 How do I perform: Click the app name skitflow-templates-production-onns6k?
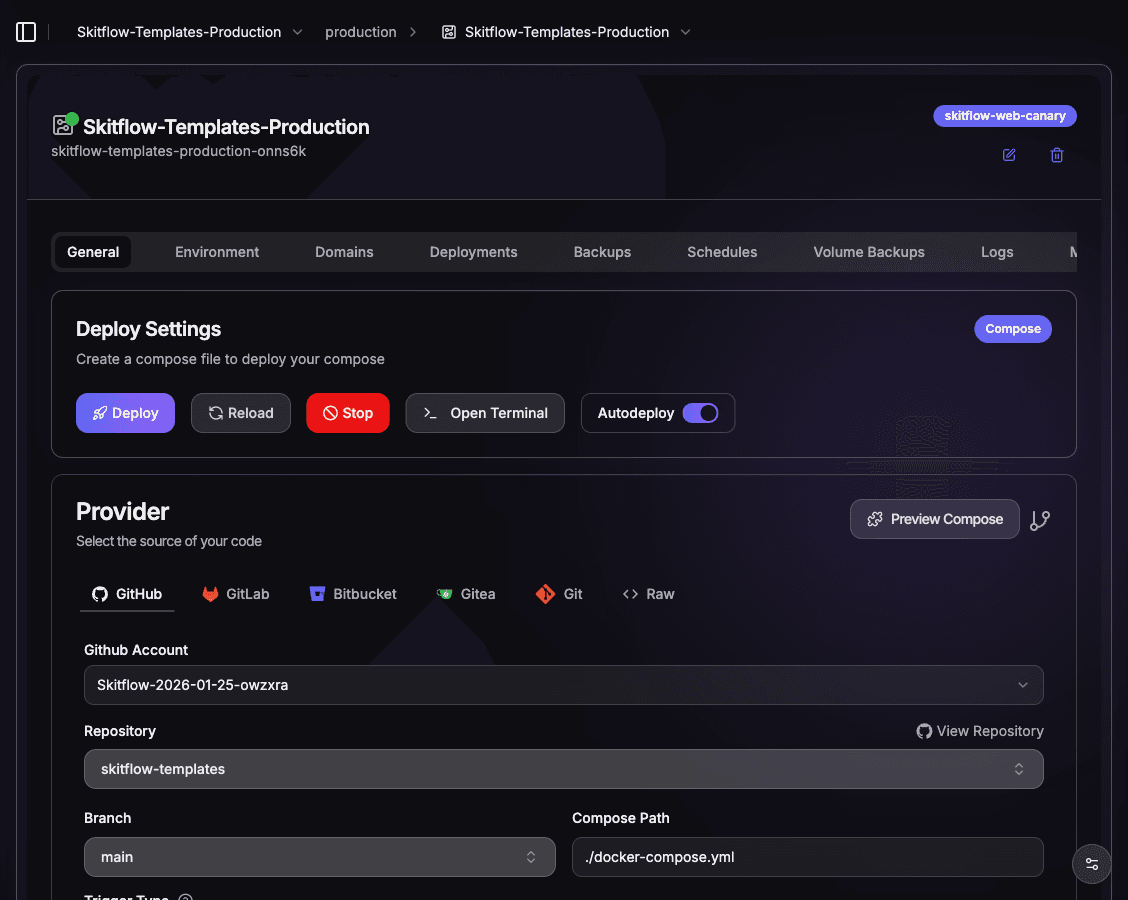click(x=178, y=151)
